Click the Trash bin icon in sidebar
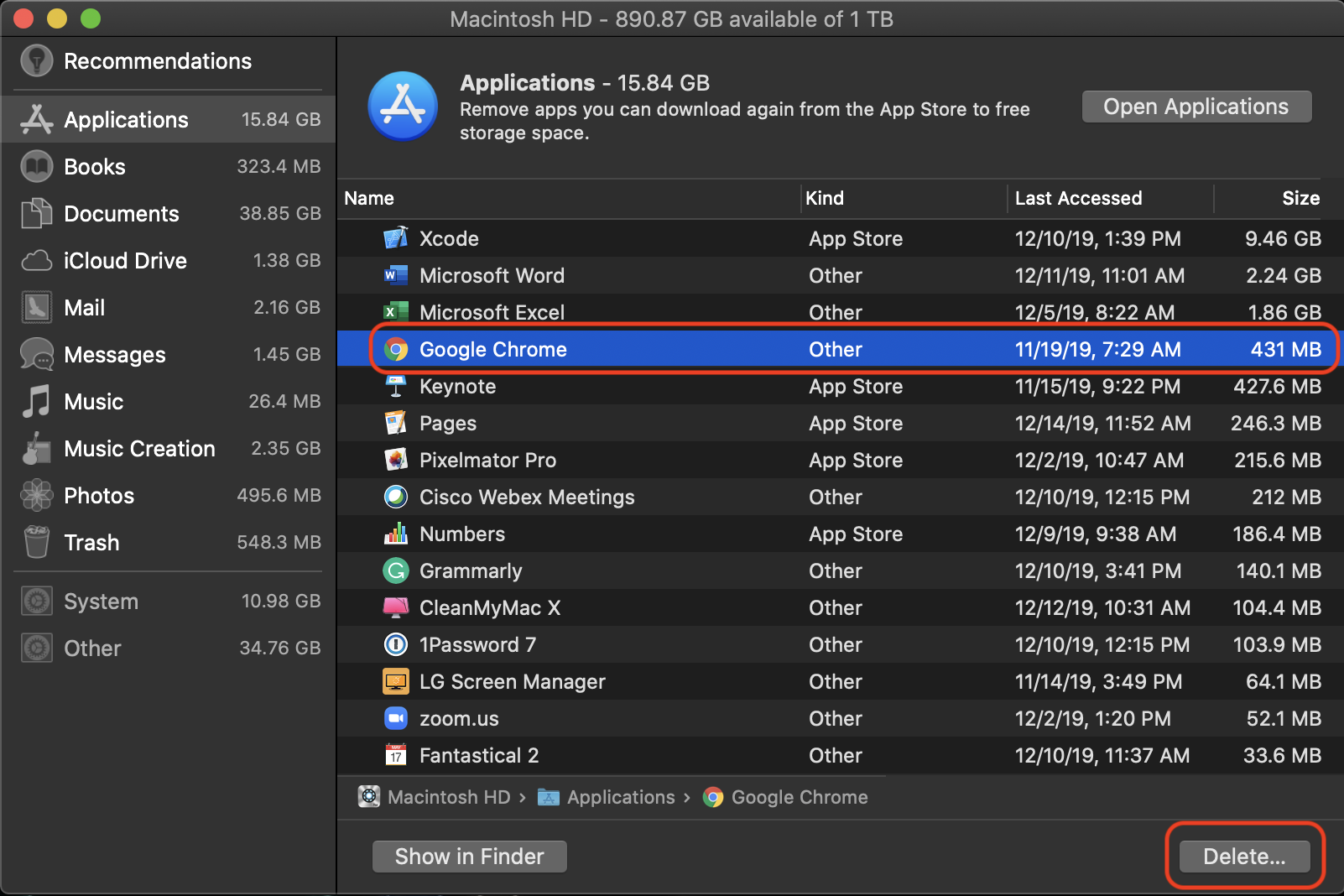Screen dimensions: 1344x896 pyautogui.click(x=37, y=542)
